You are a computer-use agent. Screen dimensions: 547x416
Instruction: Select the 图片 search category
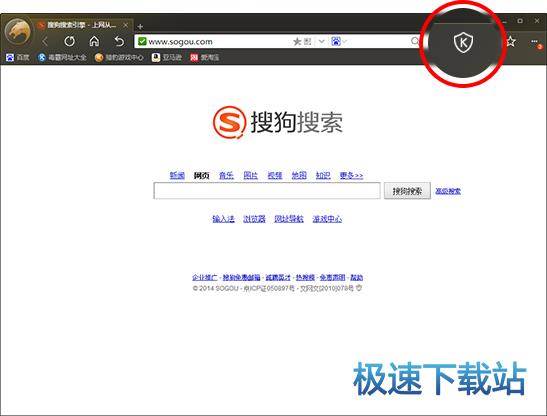pos(250,175)
